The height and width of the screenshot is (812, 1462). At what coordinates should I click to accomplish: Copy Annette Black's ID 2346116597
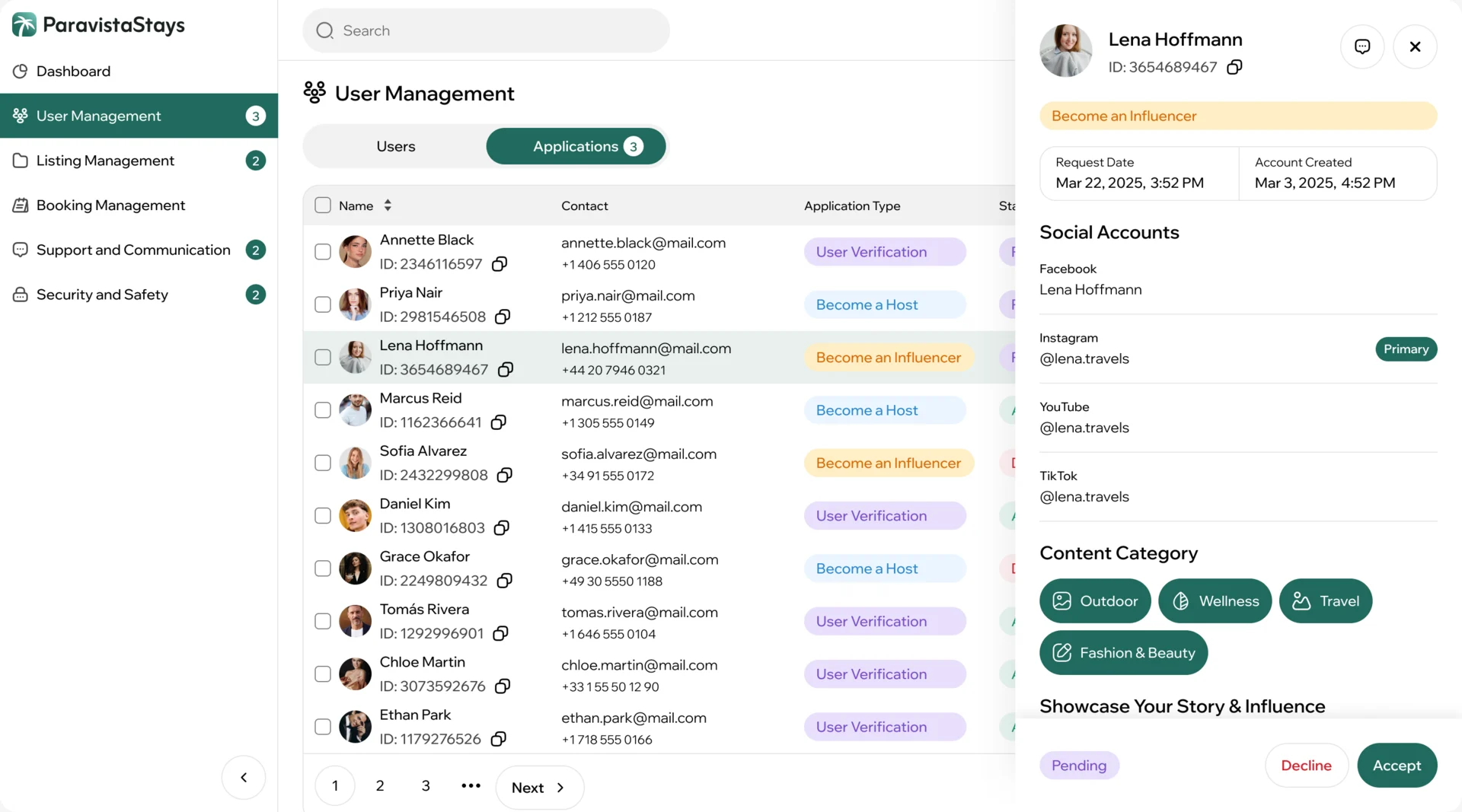pyautogui.click(x=500, y=264)
